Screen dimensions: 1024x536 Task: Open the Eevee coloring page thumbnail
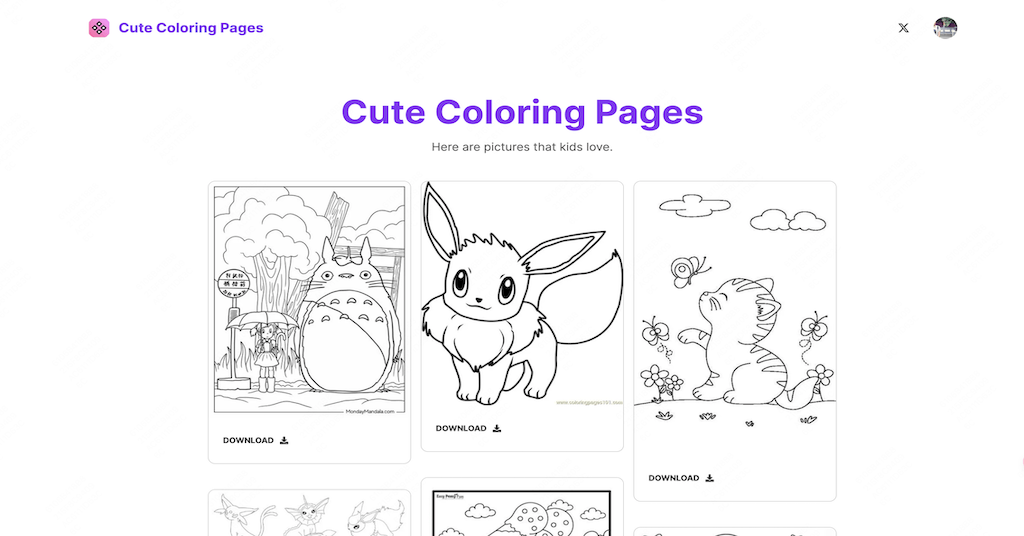(522, 294)
